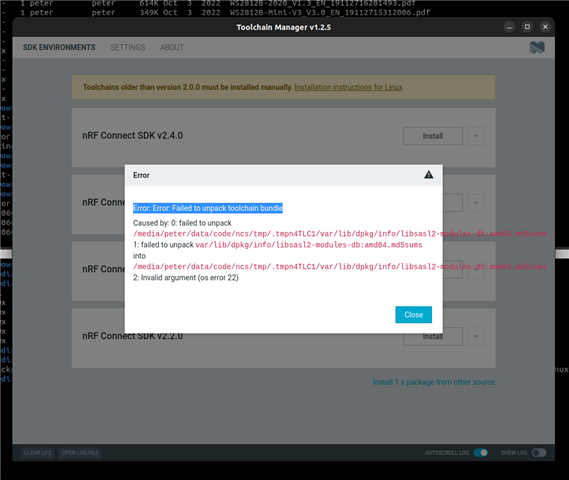569x480 pixels.
Task: Click 'Caused by: 0: failed to unpack' line
Action: point(182,223)
